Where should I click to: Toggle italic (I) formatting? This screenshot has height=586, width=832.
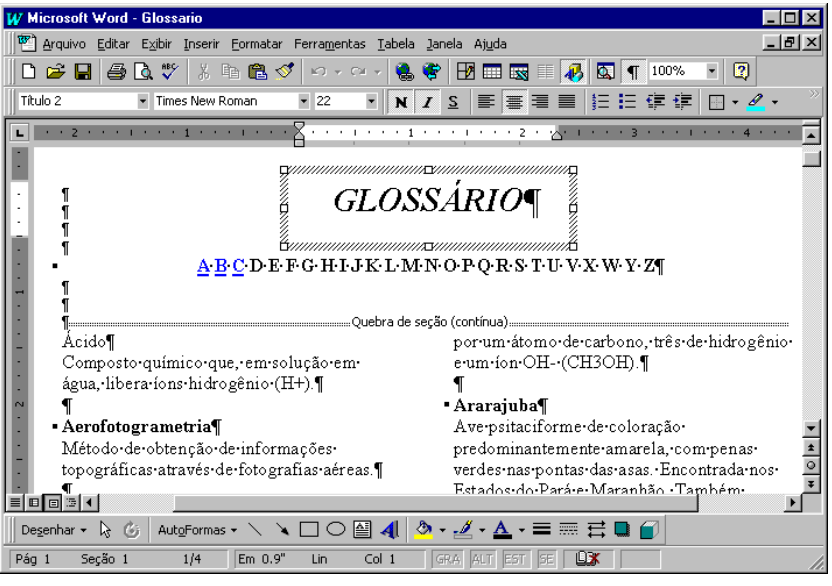click(x=427, y=101)
